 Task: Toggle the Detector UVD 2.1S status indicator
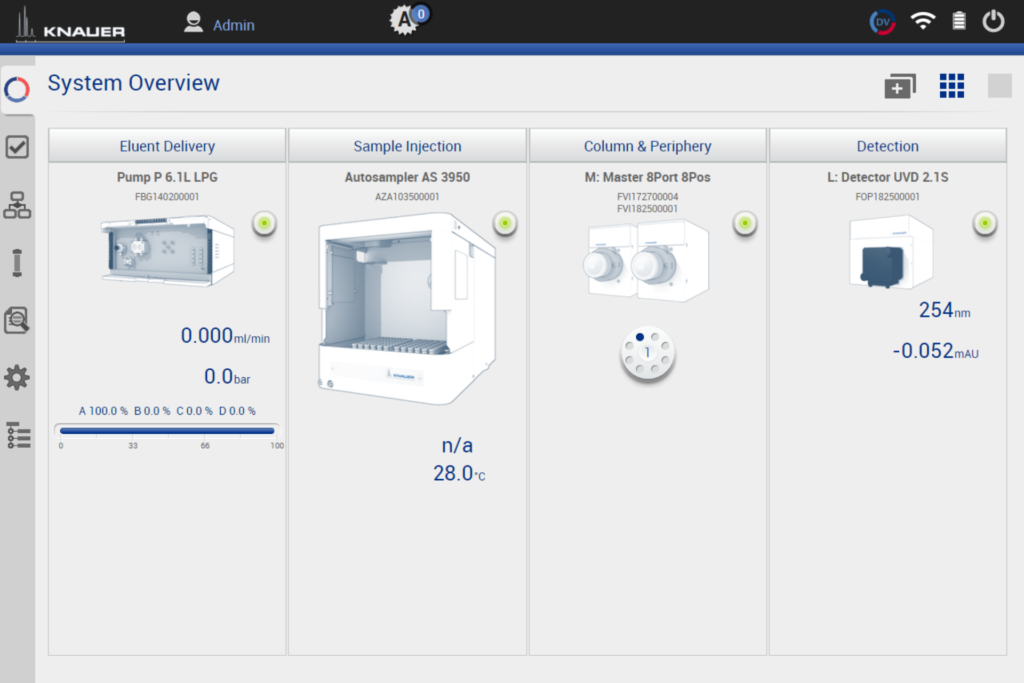point(985,223)
